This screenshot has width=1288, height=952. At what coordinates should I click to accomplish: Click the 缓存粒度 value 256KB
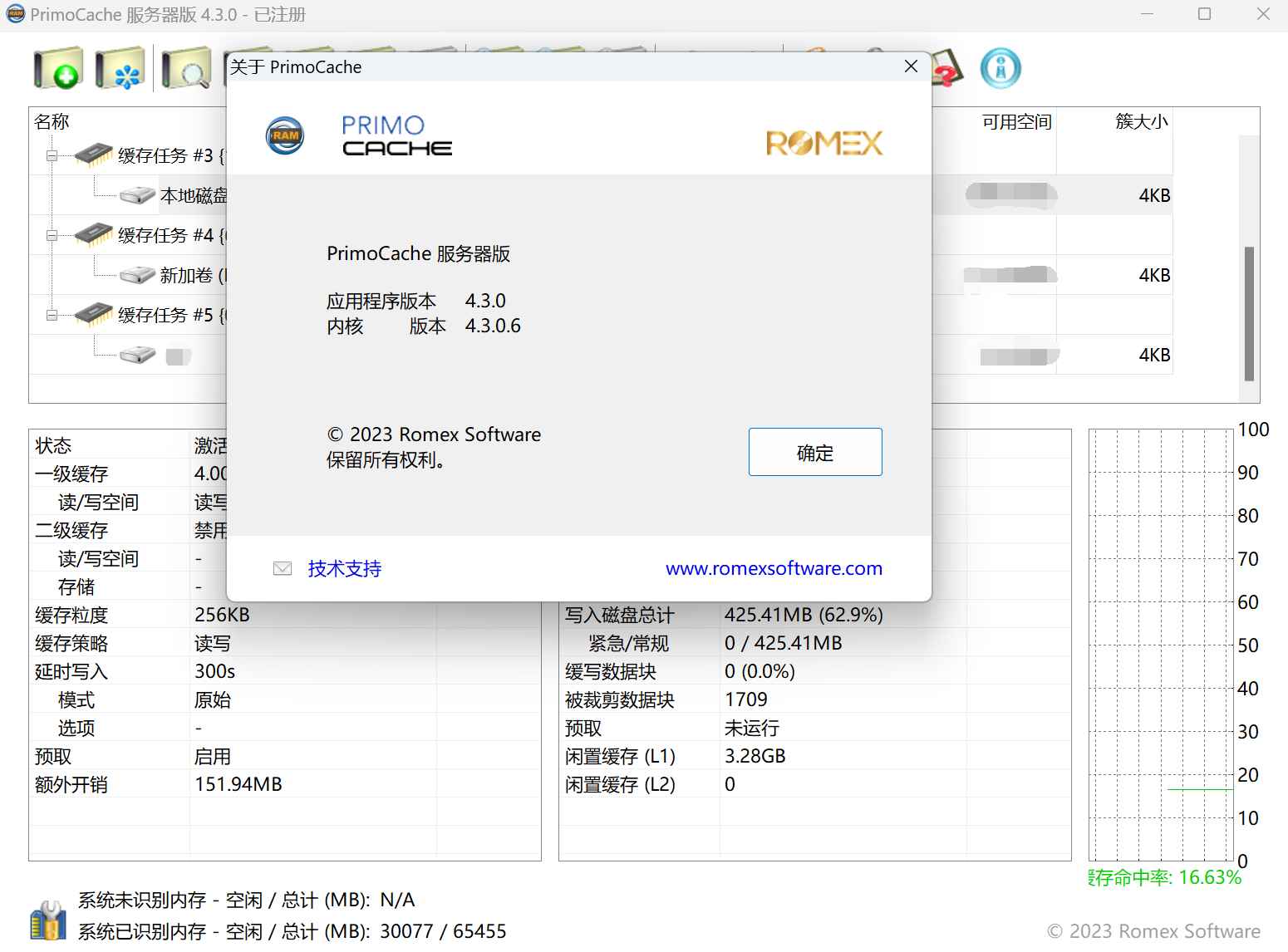point(222,615)
